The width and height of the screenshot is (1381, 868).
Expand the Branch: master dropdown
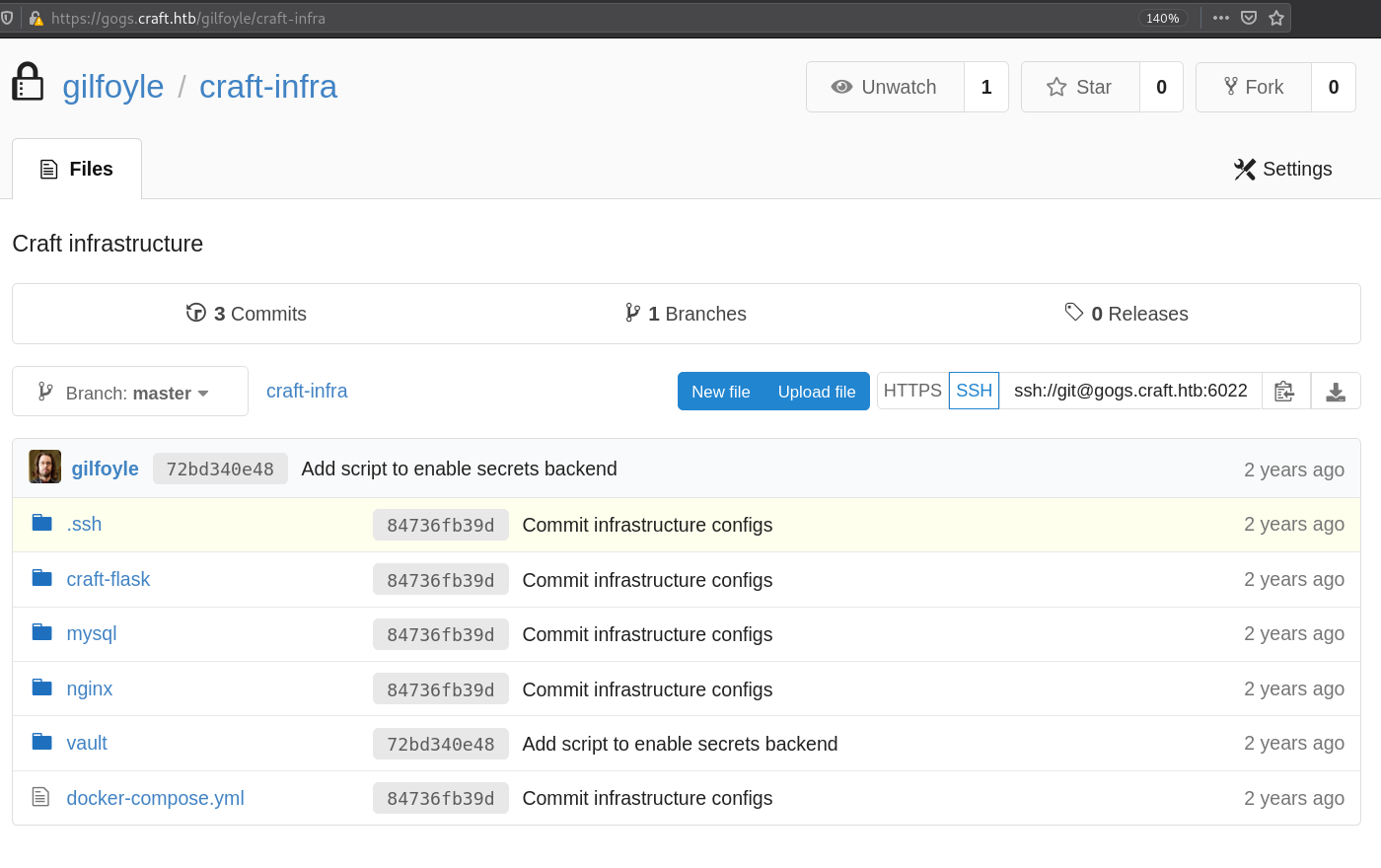(129, 393)
